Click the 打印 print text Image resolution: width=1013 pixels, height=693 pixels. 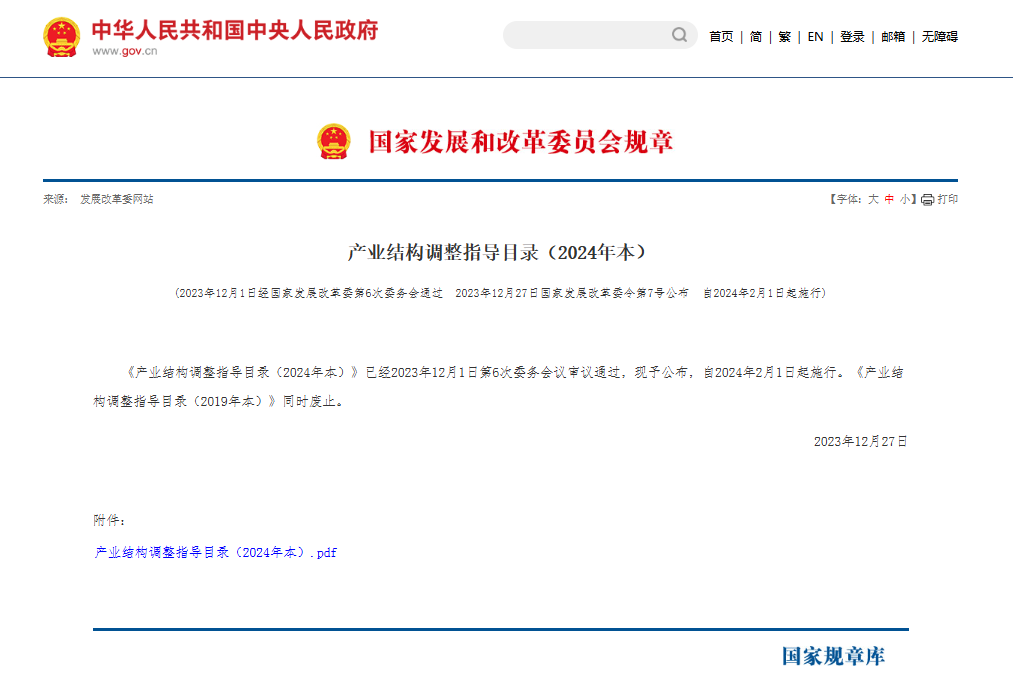coord(947,199)
